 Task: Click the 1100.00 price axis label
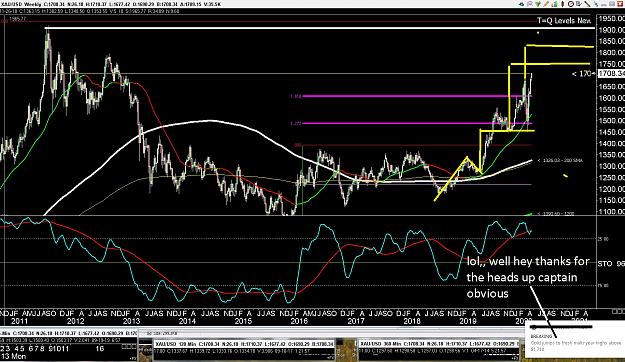point(611,212)
